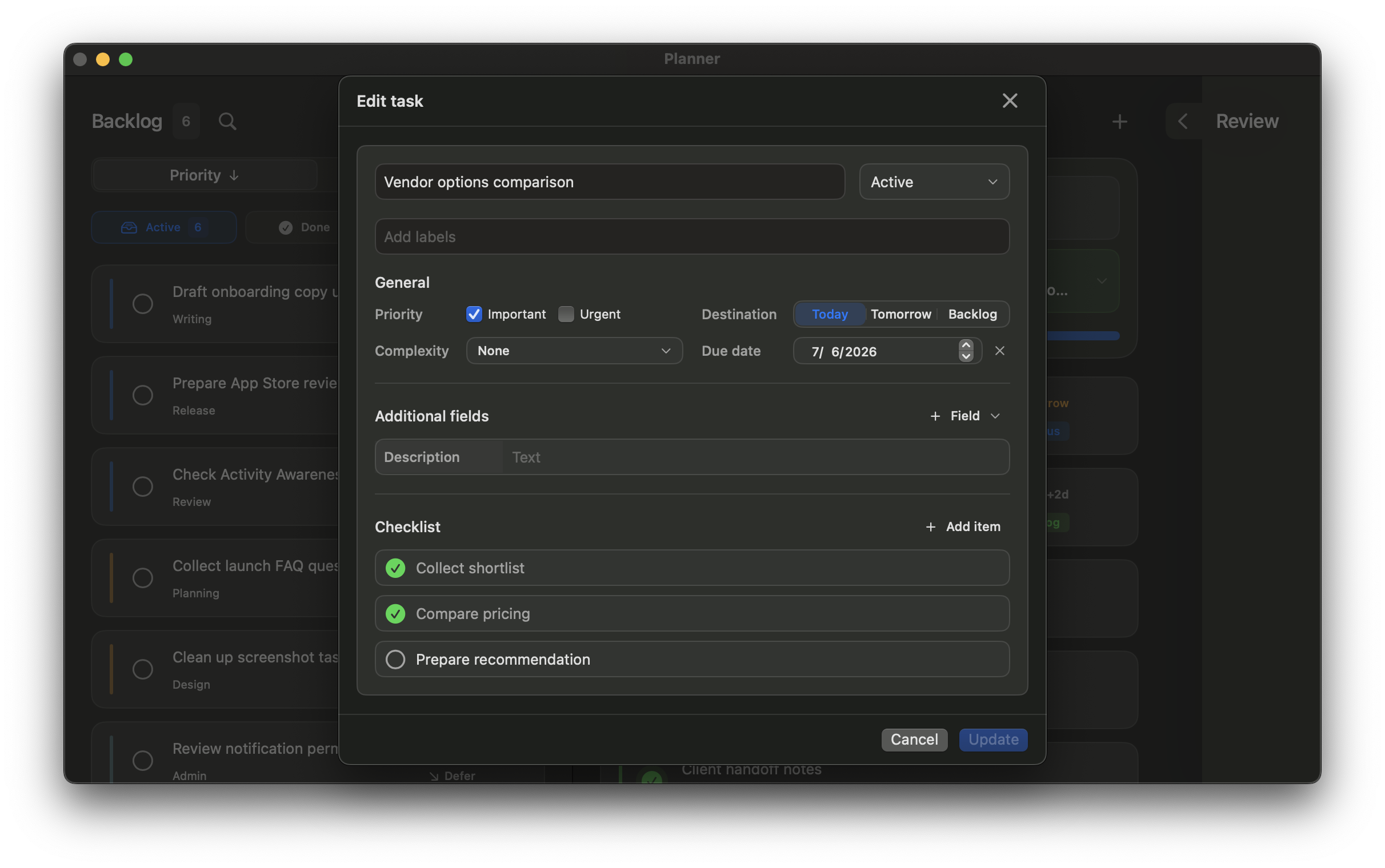Click the Field button in Additional fields
This screenshot has height=868, width=1385.
[965, 416]
